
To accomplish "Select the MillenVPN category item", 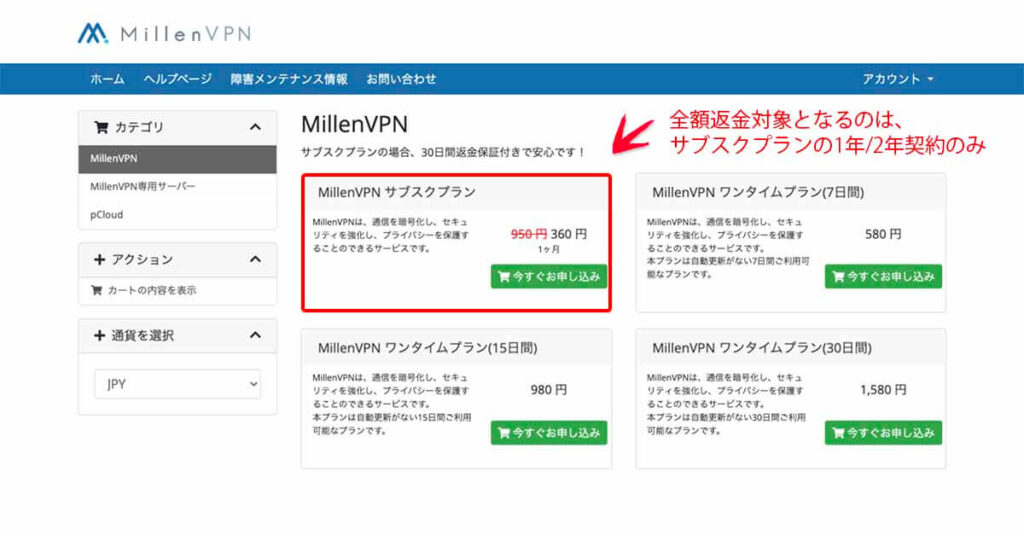I will 178,159.
